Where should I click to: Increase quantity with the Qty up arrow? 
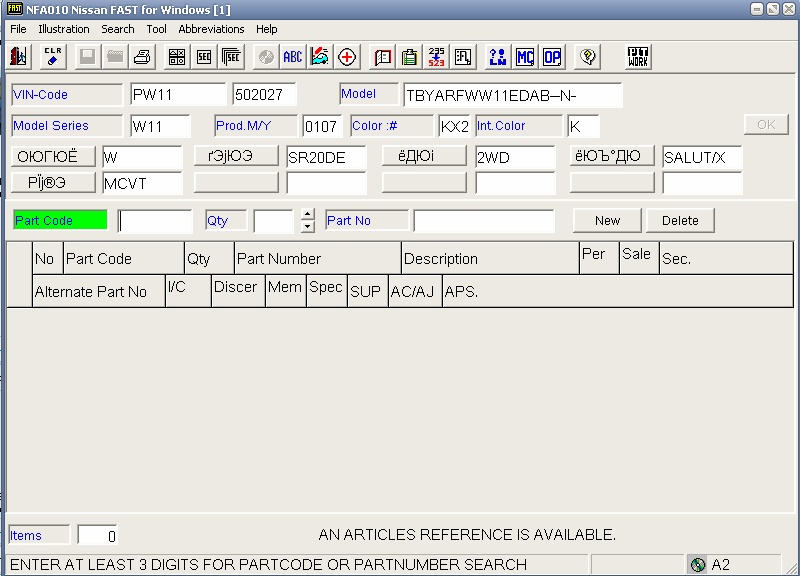click(308, 215)
